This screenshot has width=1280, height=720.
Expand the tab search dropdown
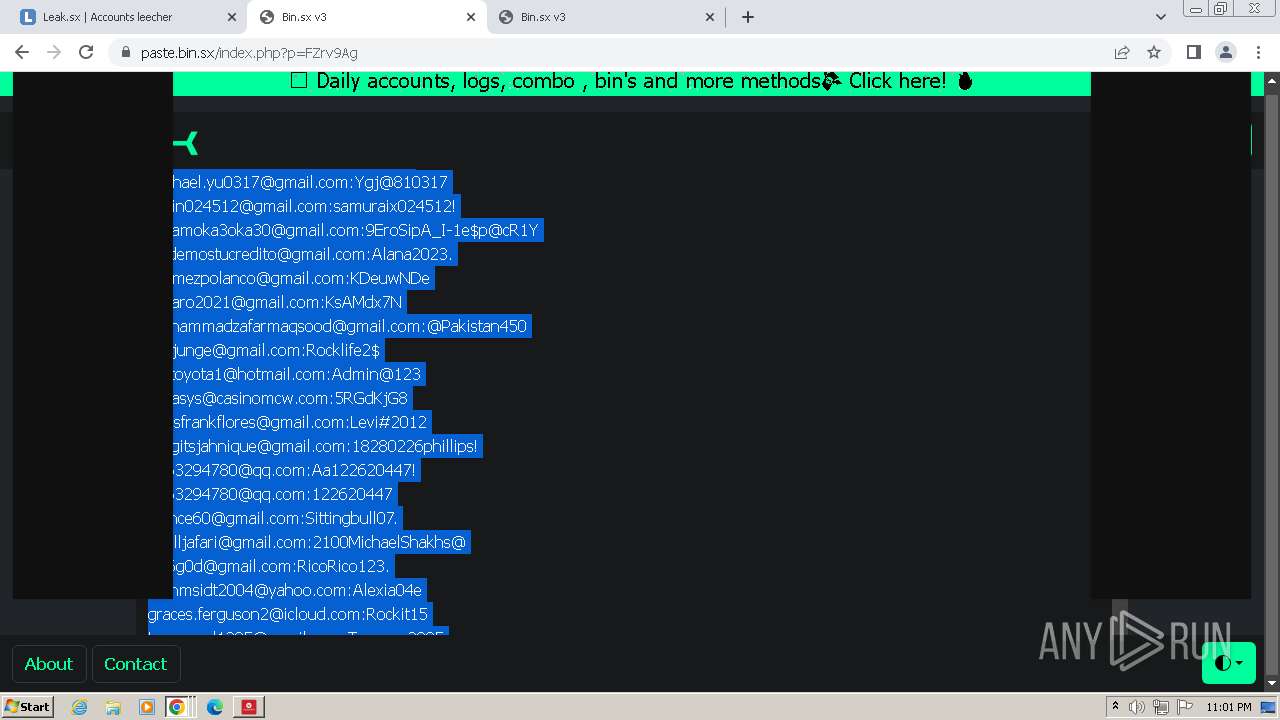click(x=1160, y=17)
